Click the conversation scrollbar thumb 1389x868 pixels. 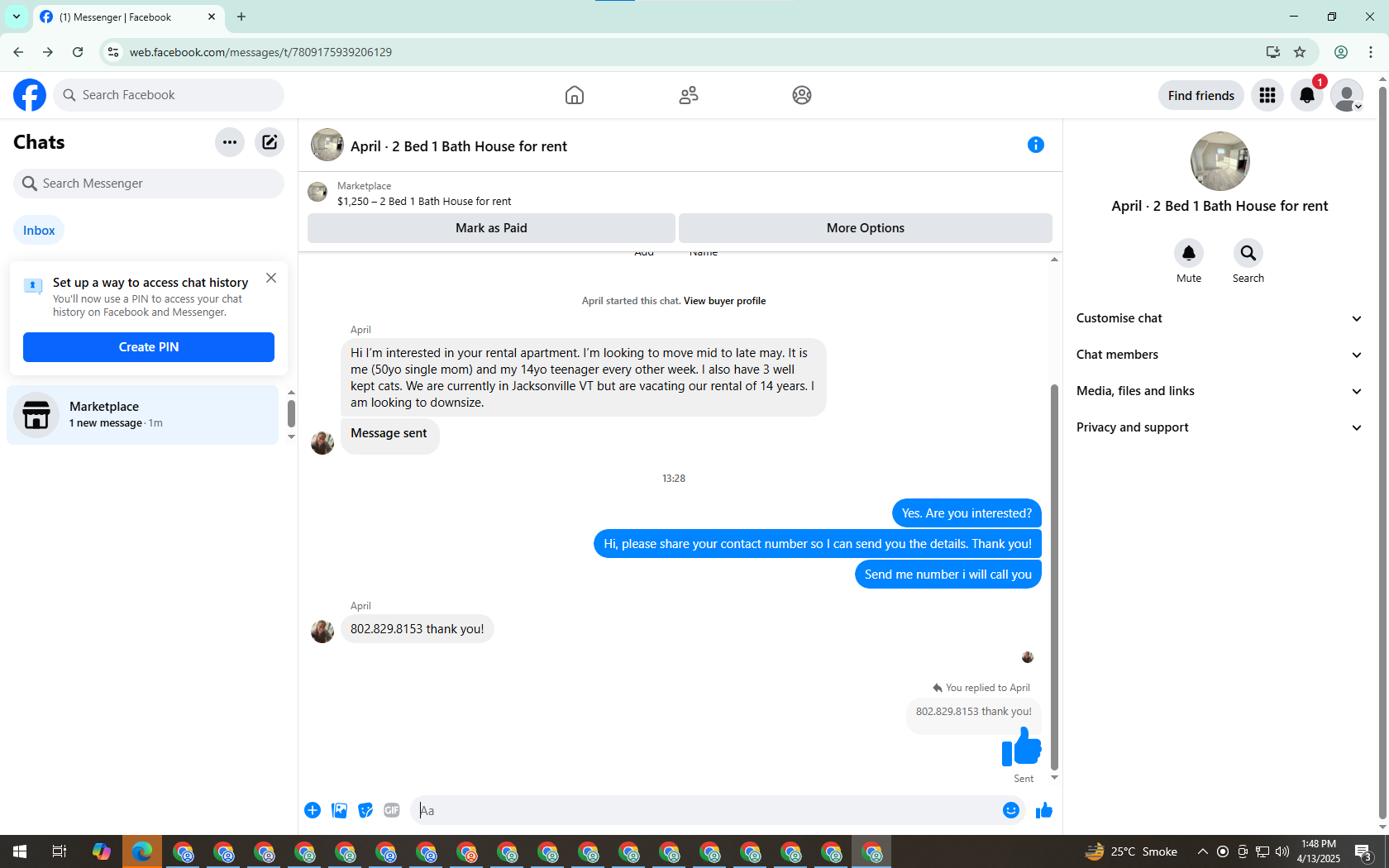(x=1054, y=577)
